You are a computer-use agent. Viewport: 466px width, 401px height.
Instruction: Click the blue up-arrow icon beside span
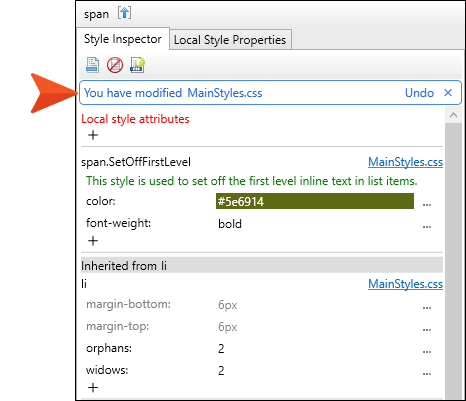pos(124,13)
